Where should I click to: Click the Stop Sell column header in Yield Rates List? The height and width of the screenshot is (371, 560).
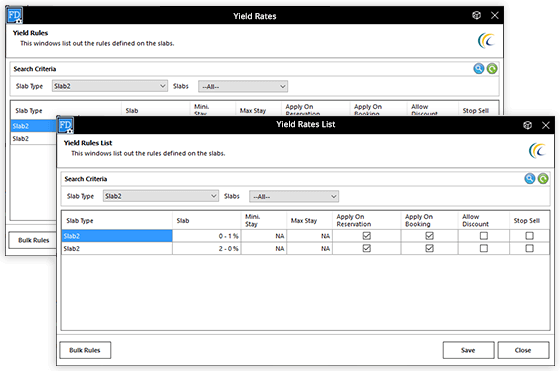(529, 220)
